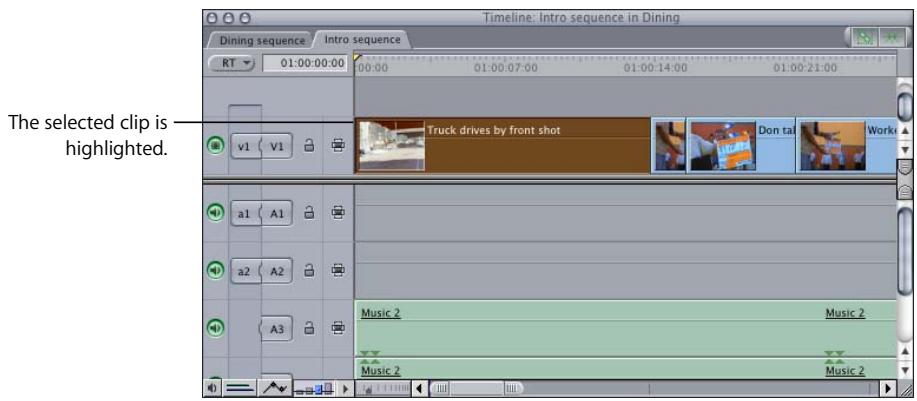This screenshot has width=917, height=401.
Task: Select the track height control
Action: [314, 388]
